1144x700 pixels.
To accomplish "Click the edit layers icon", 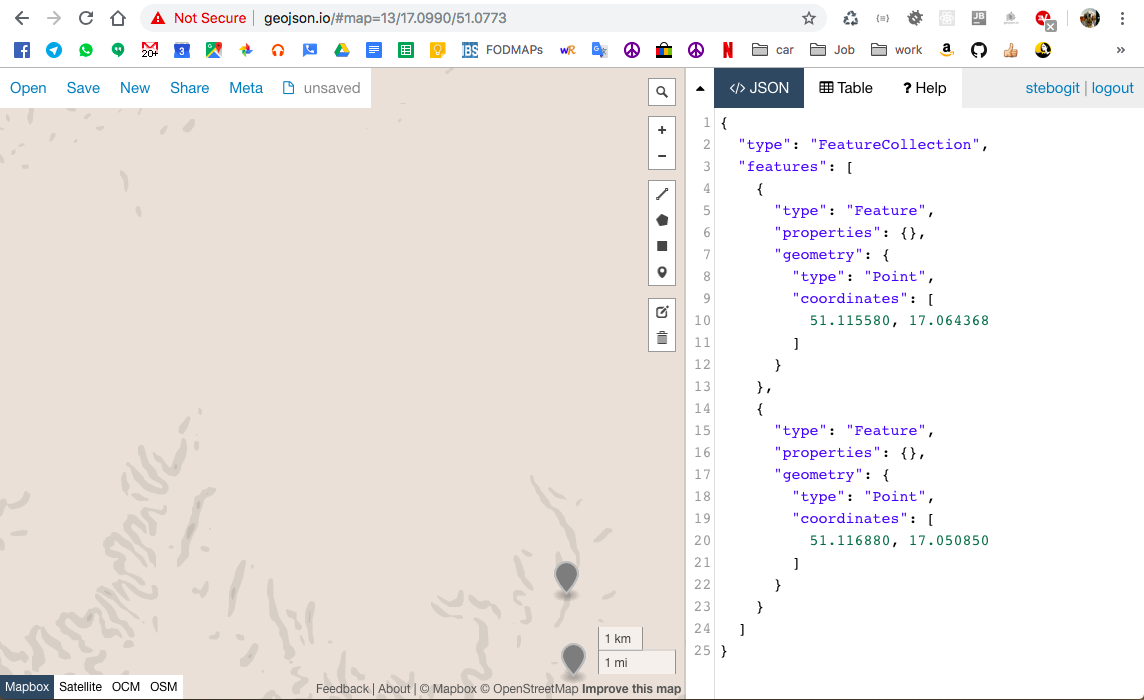I will click(661, 311).
